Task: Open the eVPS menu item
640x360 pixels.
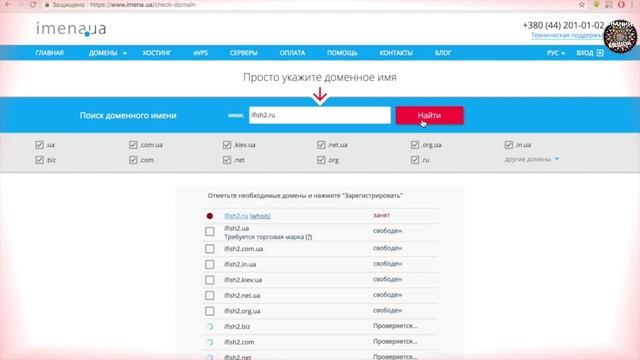Action: 200,53
